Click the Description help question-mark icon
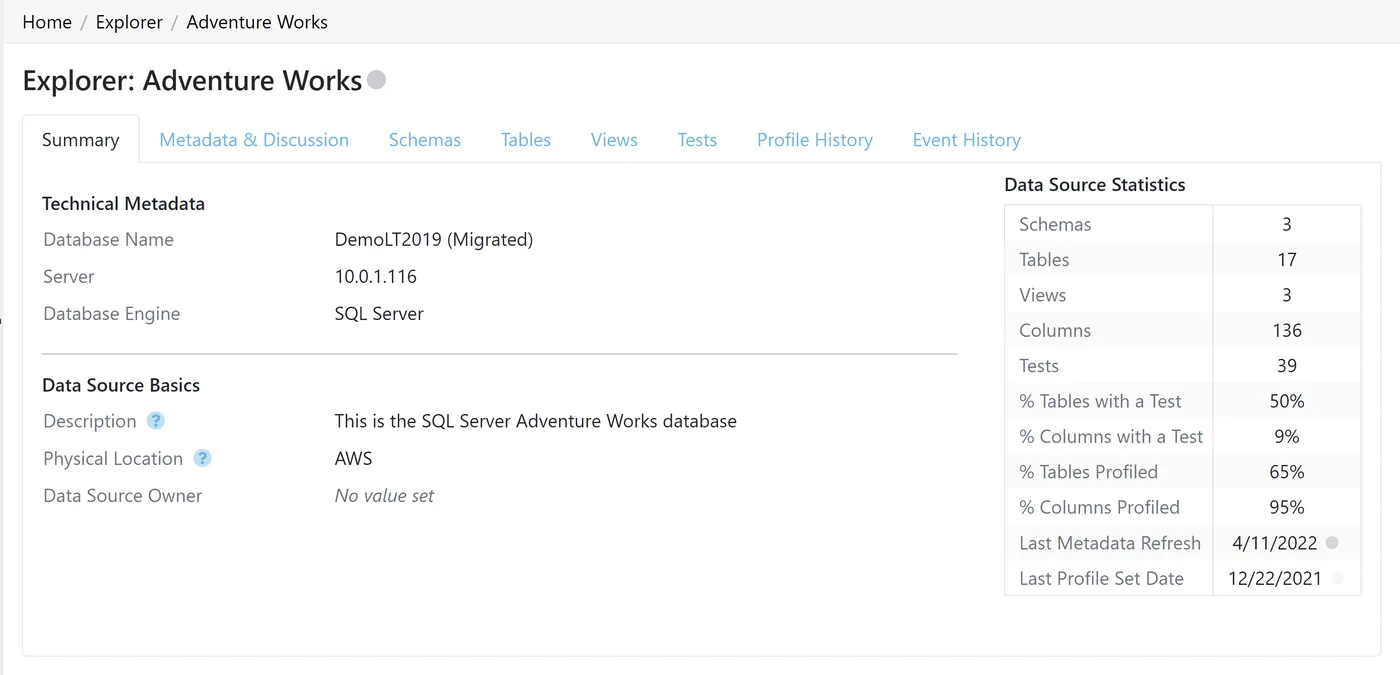This screenshot has width=1400, height=675. tap(155, 421)
